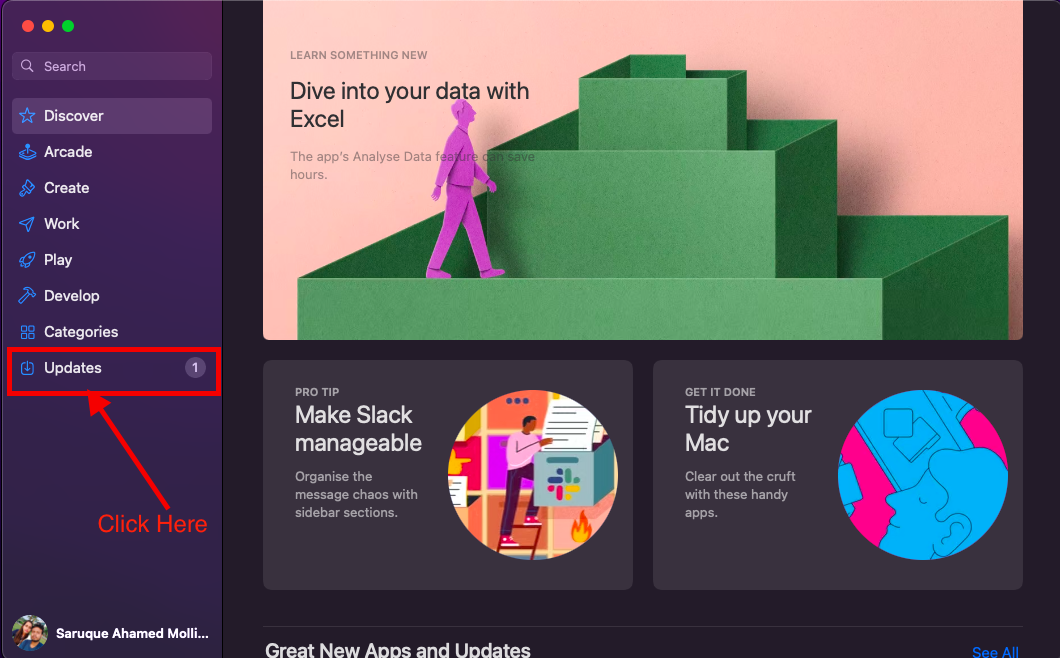
Task: Click the Categories grid icon
Action: (27, 332)
